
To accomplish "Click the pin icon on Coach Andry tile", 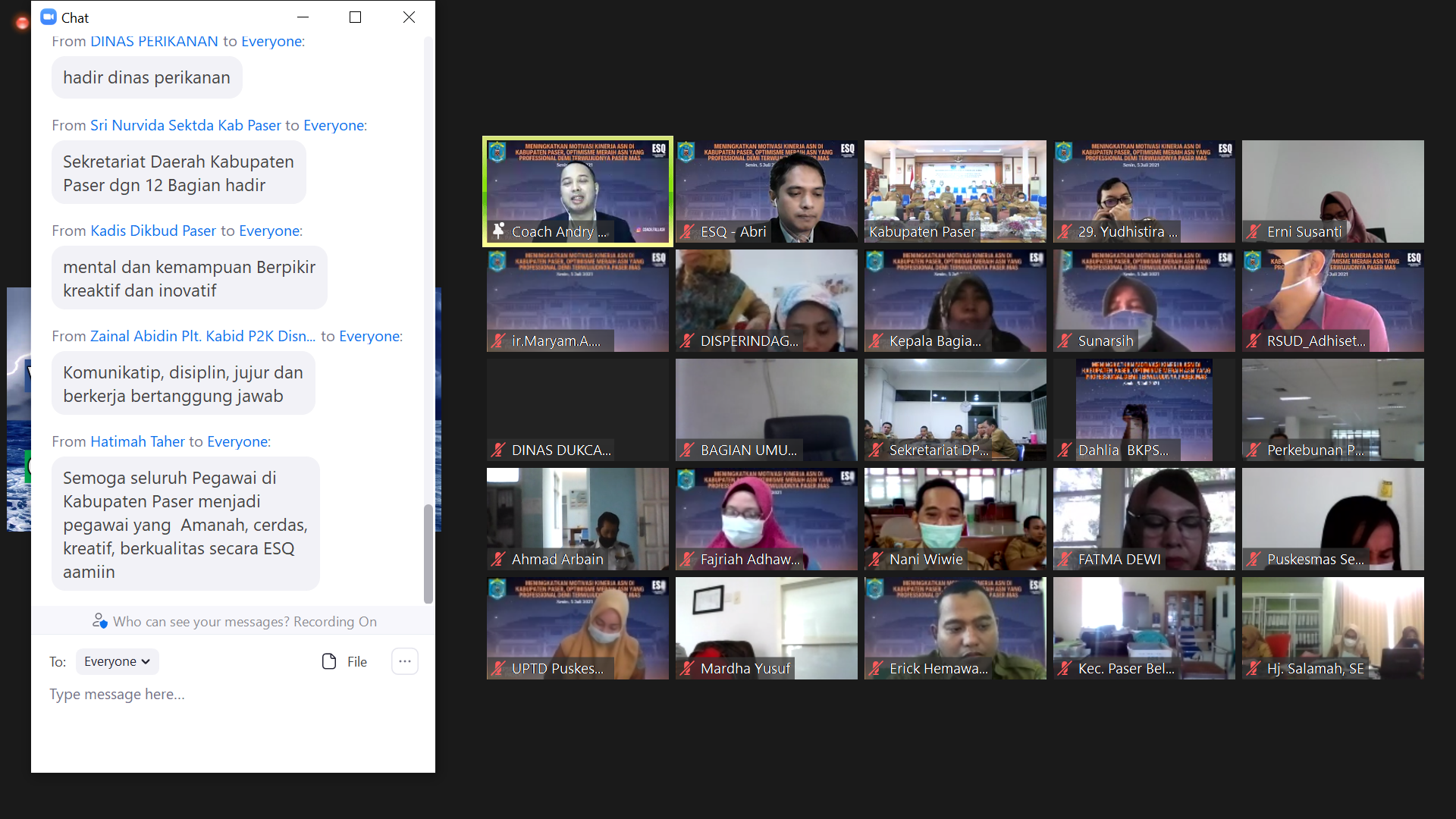I will pos(498,231).
